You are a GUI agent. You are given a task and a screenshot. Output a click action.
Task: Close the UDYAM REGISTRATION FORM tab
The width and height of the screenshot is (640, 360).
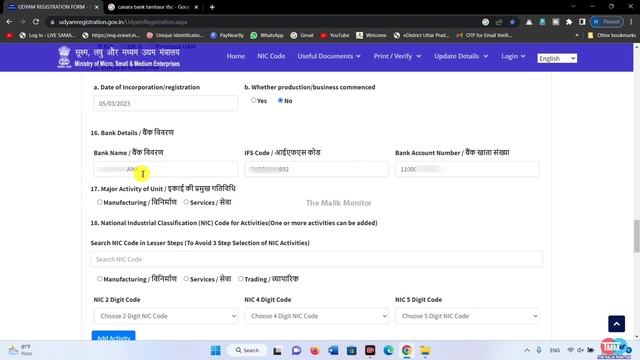pyautogui.click(x=97, y=7)
